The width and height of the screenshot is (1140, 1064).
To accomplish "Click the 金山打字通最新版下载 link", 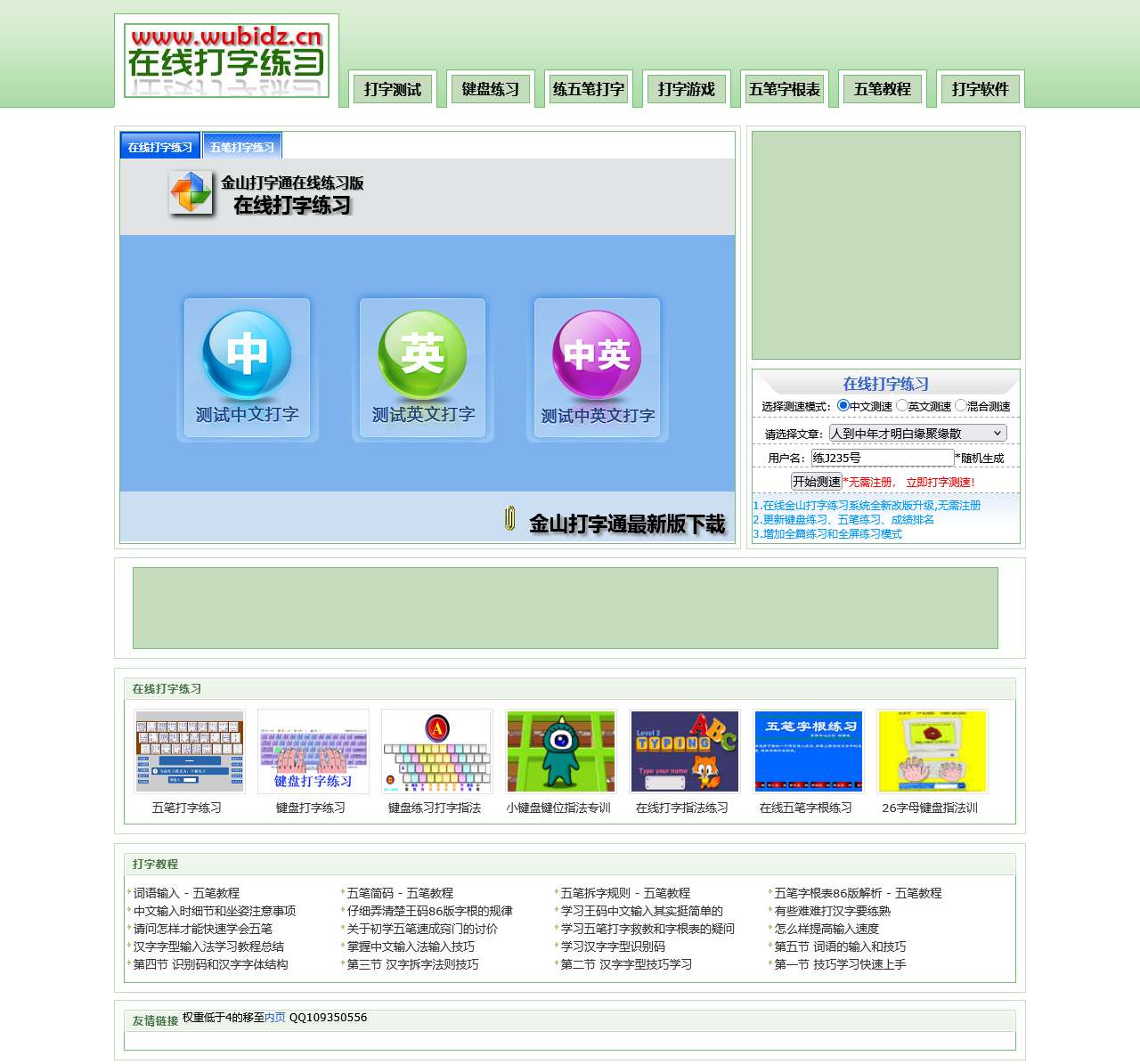I will (x=625, y=525).
